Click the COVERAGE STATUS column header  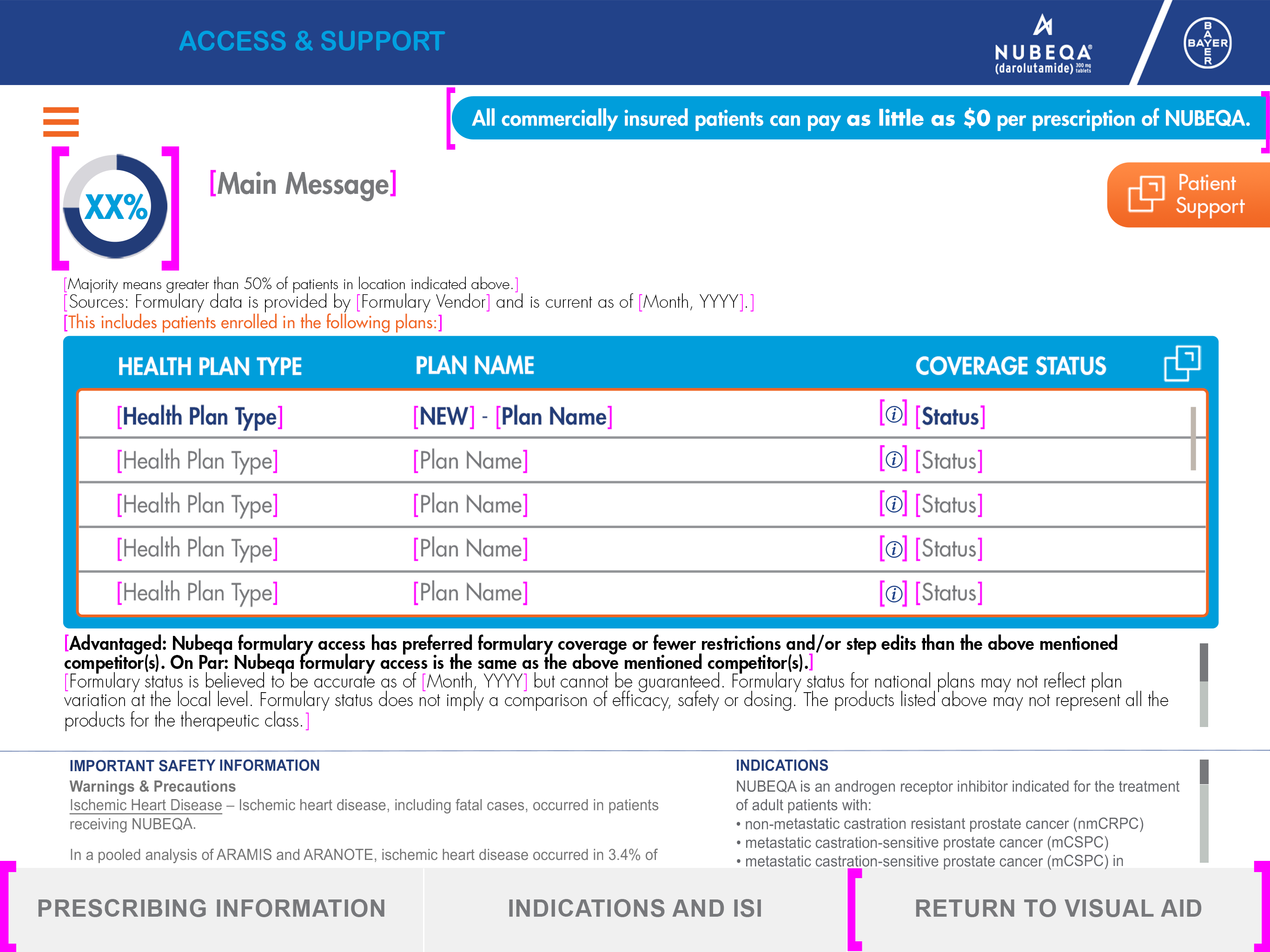pyautogui.click(x=1011, y=366)
